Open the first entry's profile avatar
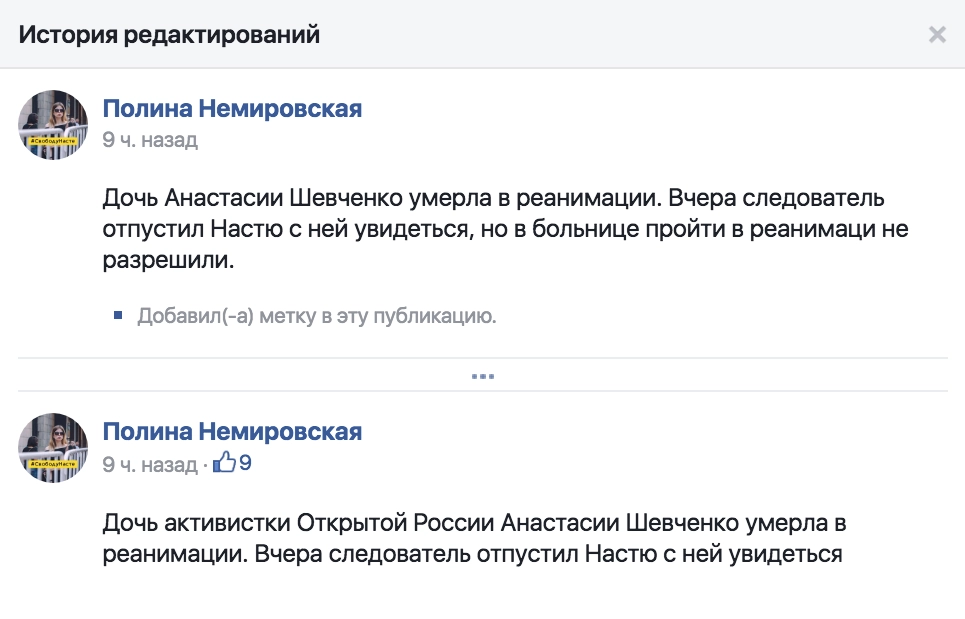This screenshot has height=619, width=965. click(x=54, y=124)
